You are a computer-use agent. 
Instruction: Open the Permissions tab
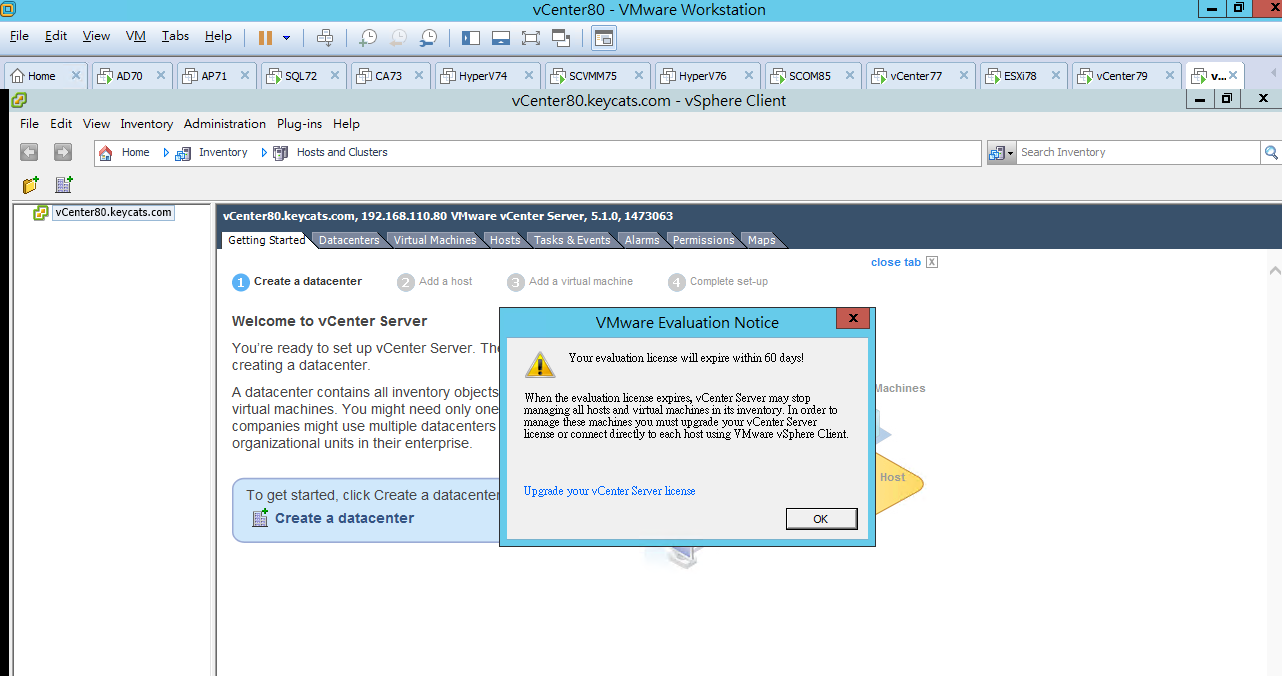click(x=703, y=240)
